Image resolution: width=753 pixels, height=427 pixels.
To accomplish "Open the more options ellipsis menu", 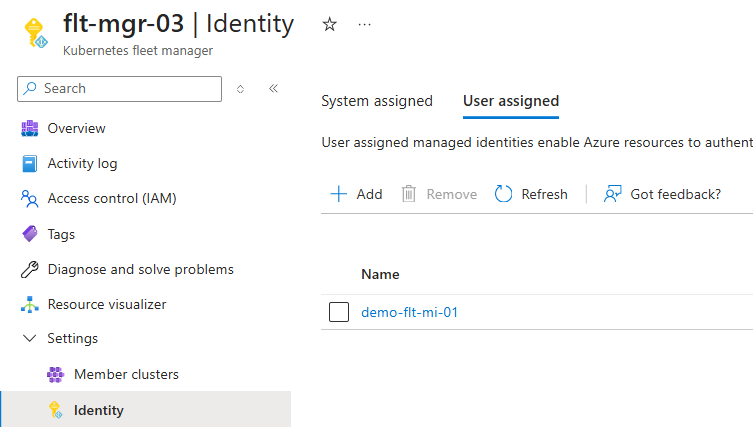I will 364,24.
